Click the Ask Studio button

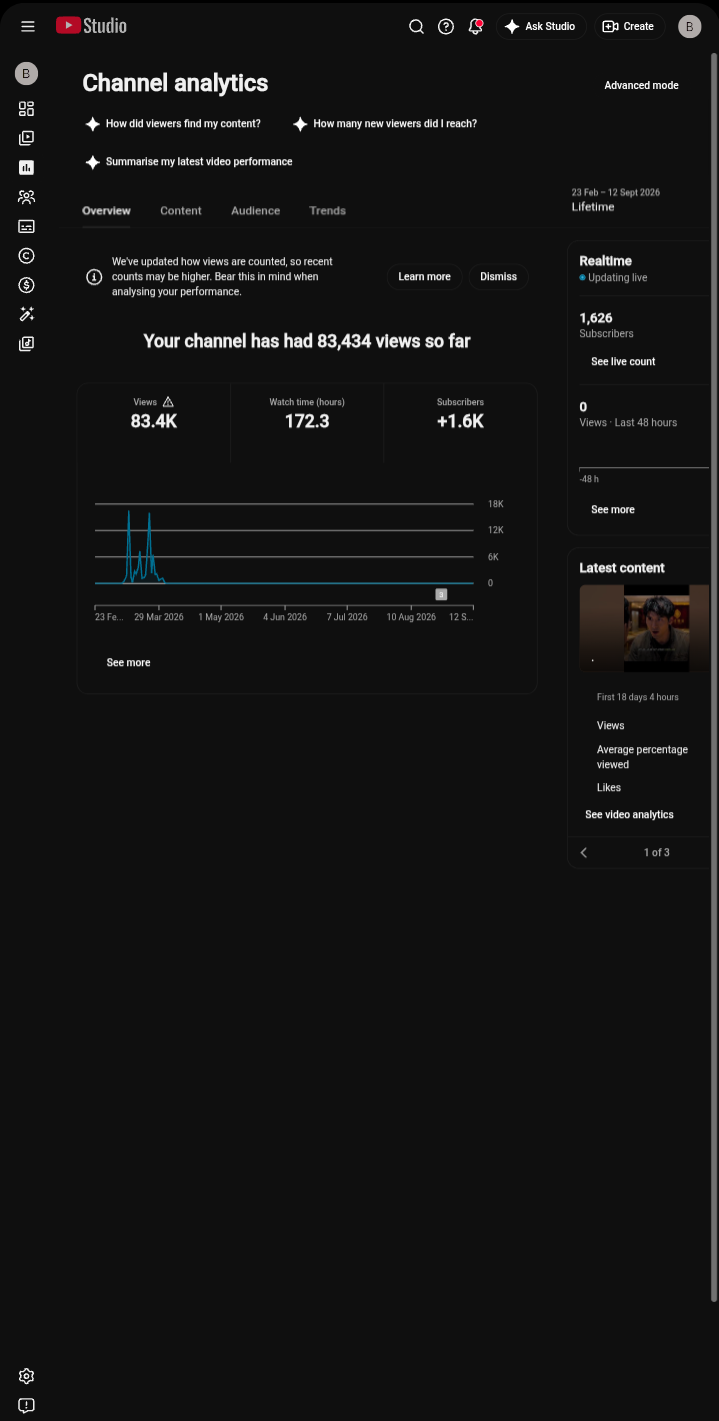tap(541, 27)
